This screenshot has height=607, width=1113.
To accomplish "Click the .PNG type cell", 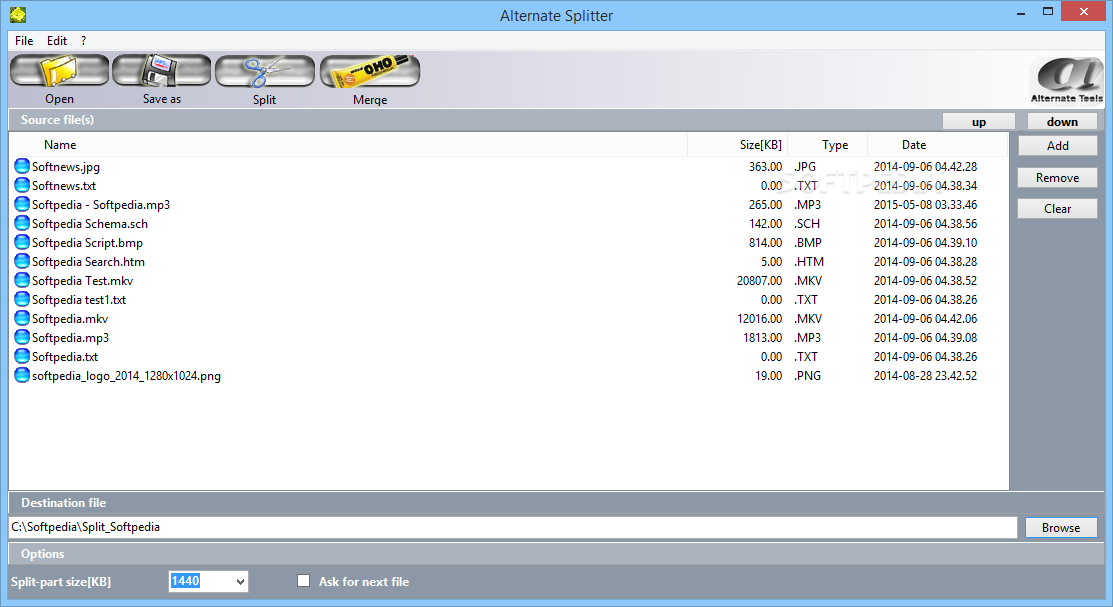I will 807,376.
